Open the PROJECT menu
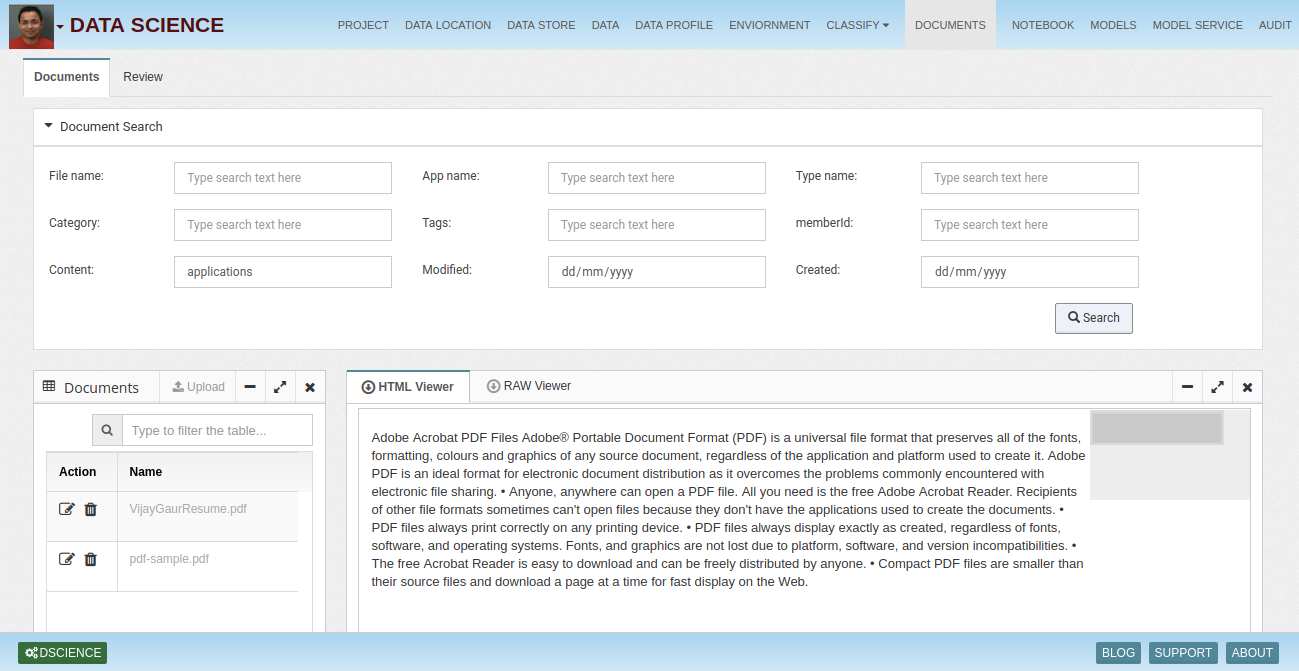Image resolution: width=1299 pixels, height=671 pixels. click(x=363, y=25)
